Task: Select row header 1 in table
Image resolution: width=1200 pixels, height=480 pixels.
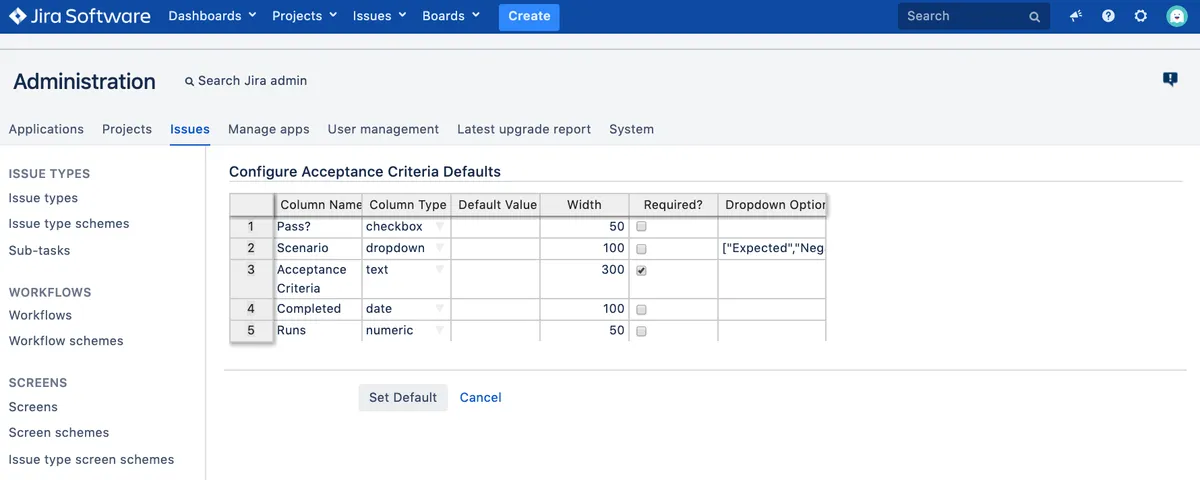Action: pyautogui.click(x=251, y=227)
